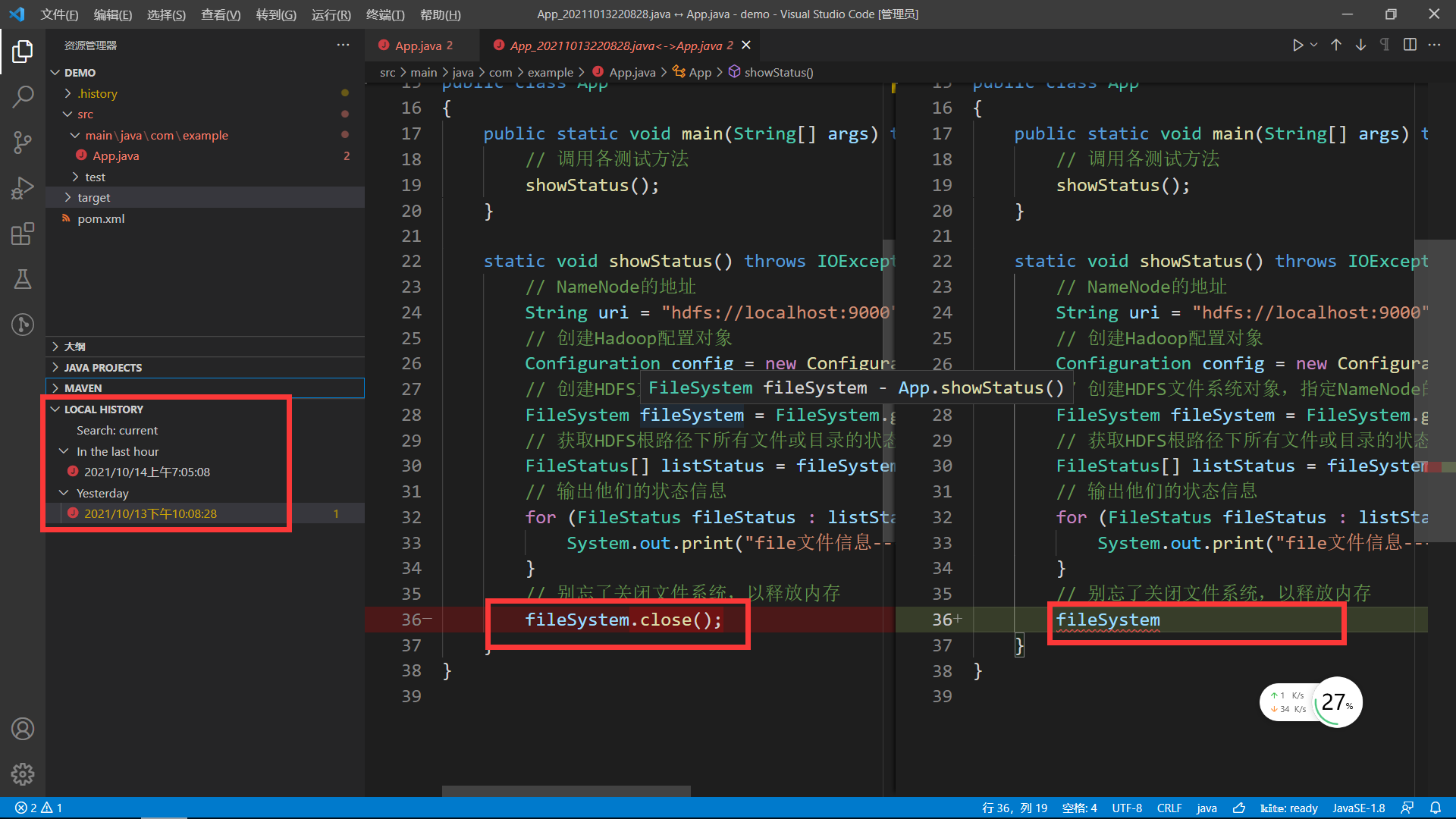This screenshot has width=1456, height=819.
Task: Open Run and Debug view
Action: pos(23,187)
